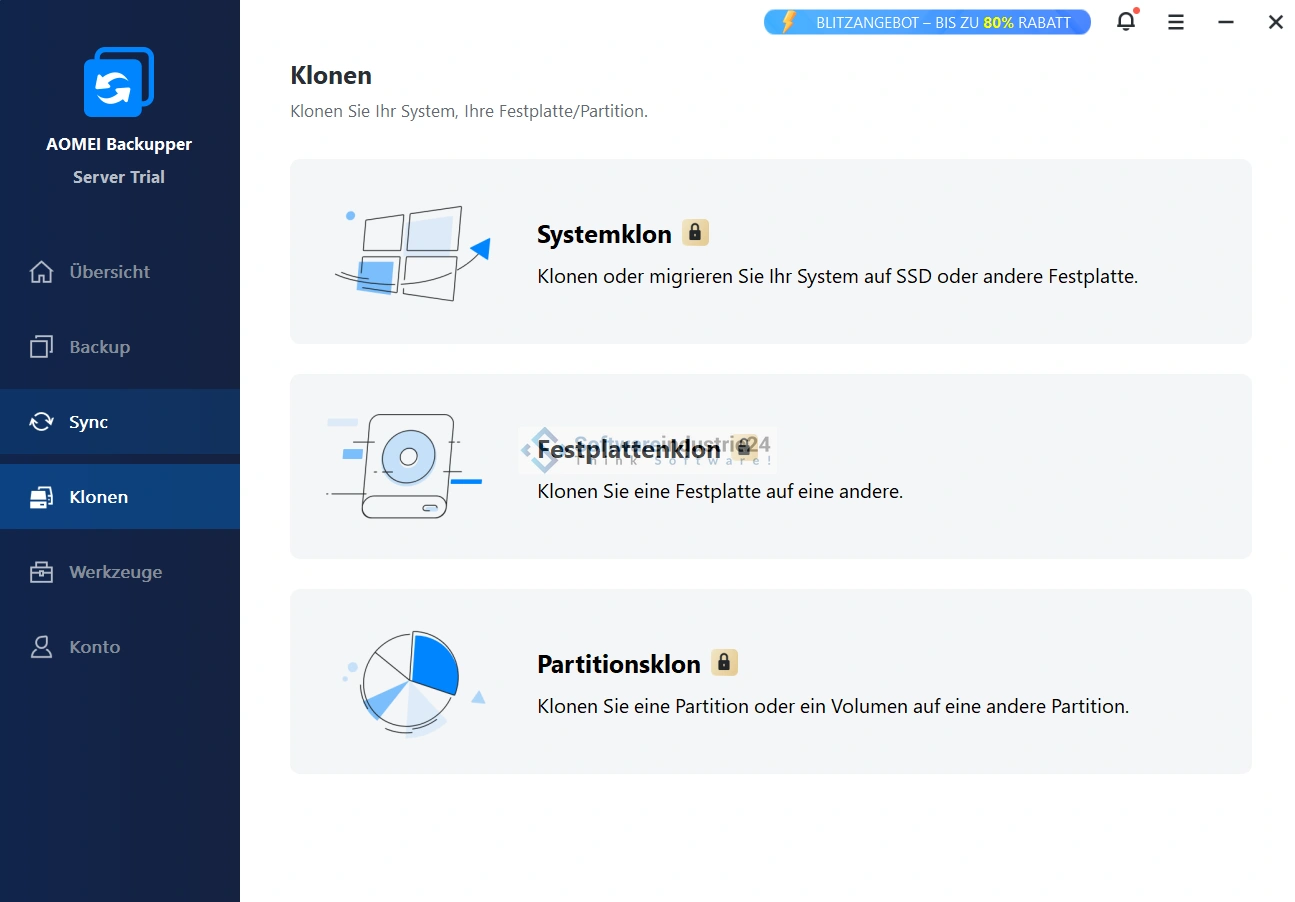
Task: Open the Werkzeuge section label
Action: click(115, 572)
